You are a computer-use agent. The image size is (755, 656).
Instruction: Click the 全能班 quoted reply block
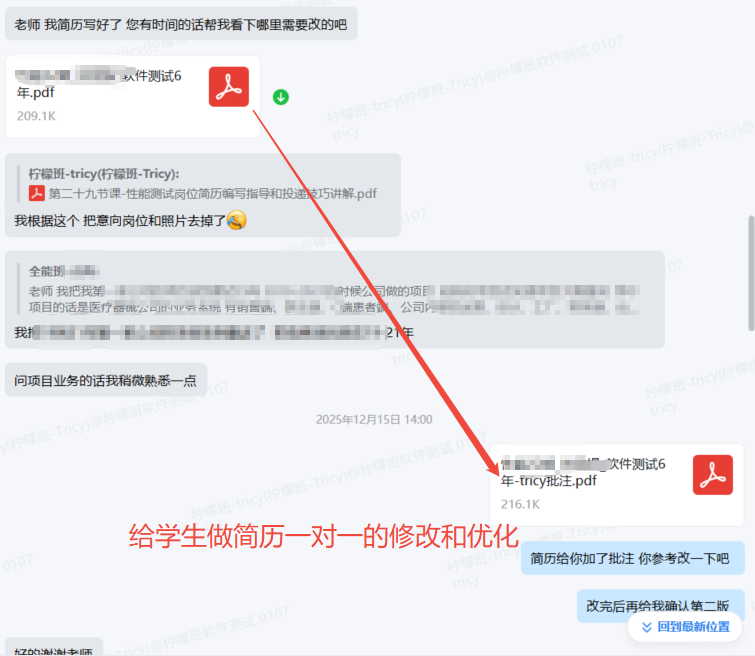pos(334,289)
